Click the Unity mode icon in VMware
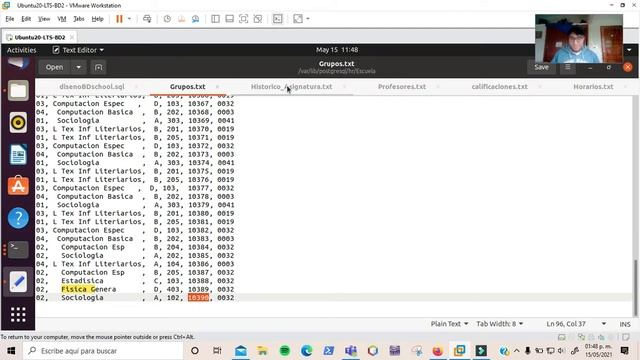Screen dimensions: 640x360 coord(258,19)
